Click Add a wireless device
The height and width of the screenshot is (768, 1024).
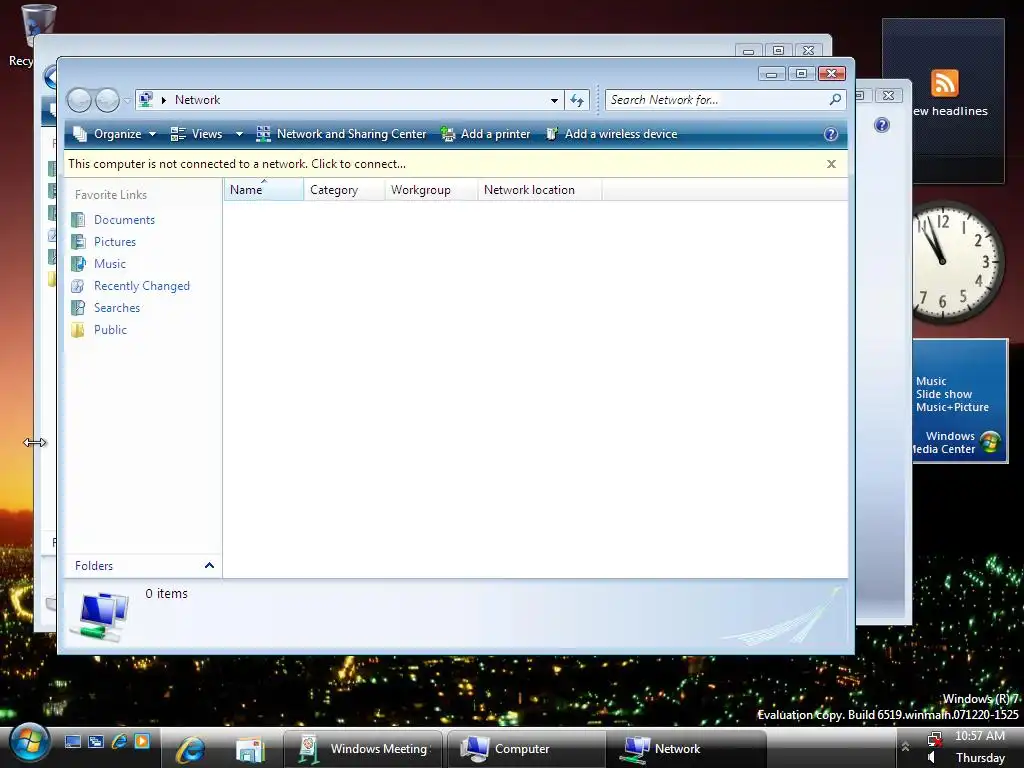point(611,134)
